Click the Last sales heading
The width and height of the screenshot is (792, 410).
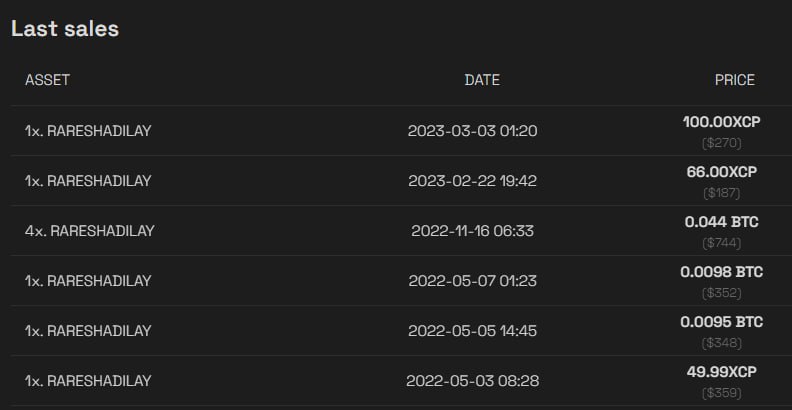tap(65, 29)
